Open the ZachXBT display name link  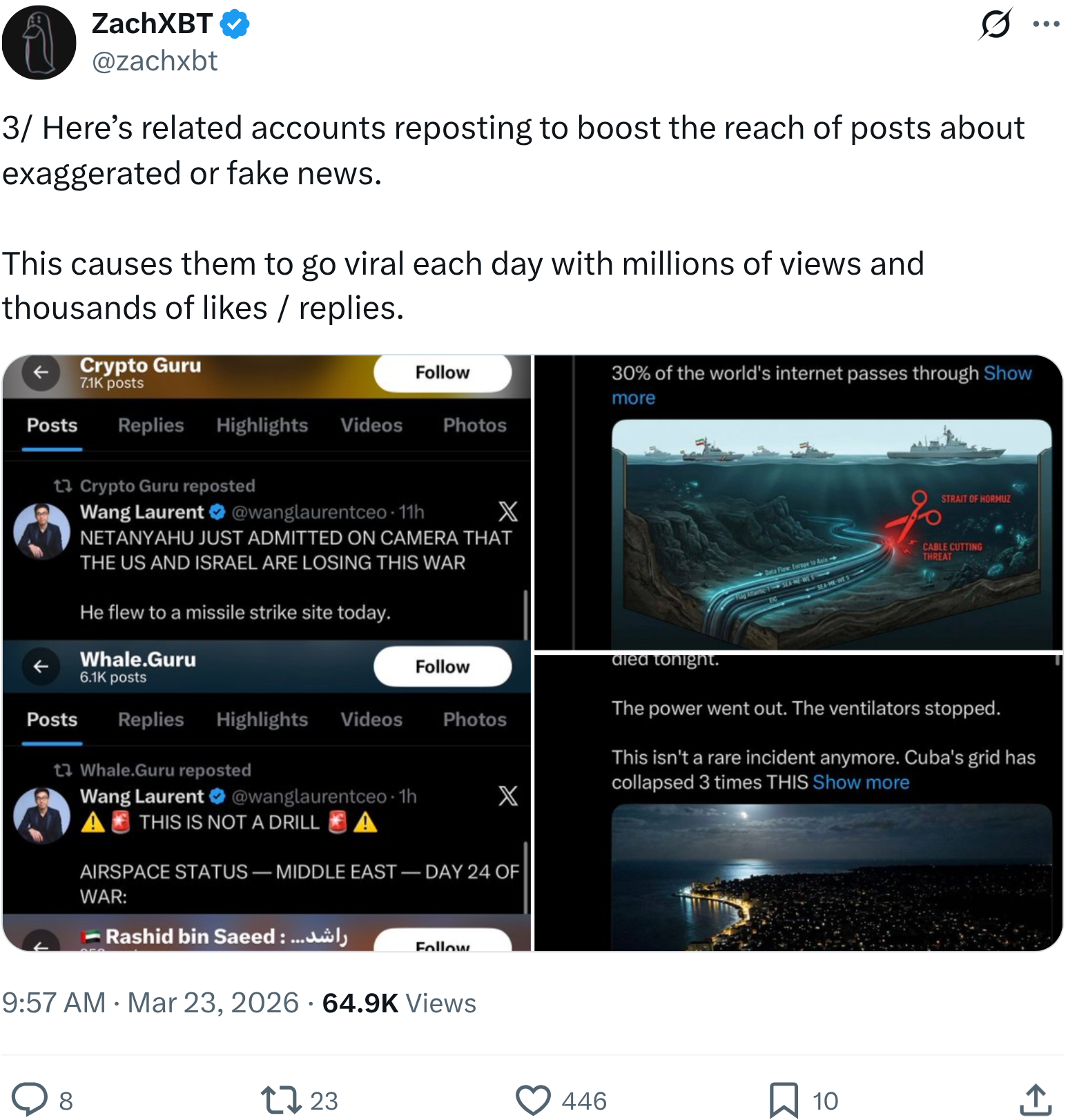152,24
